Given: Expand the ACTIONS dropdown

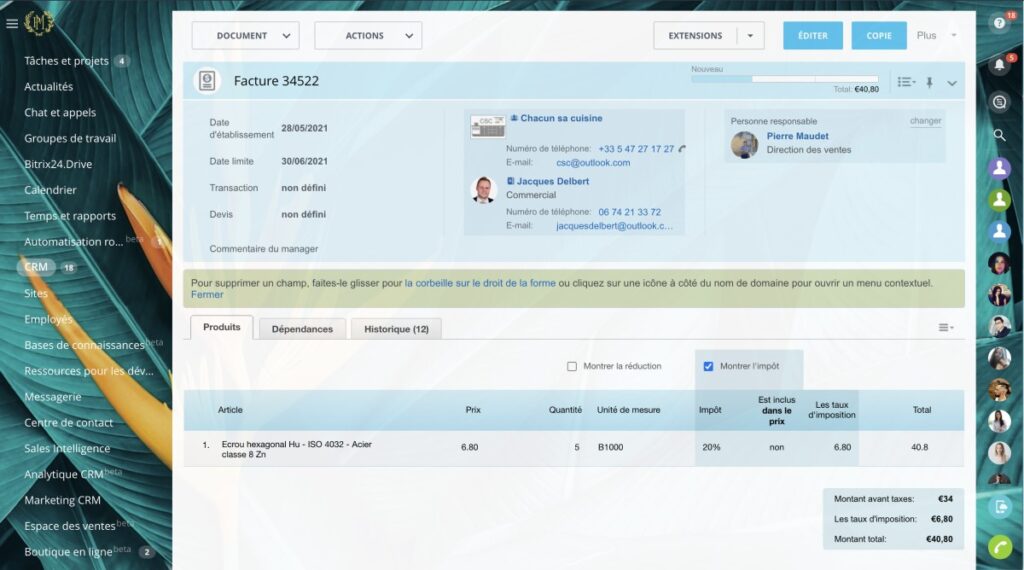Looking at the screenshot, I should 368,36.
